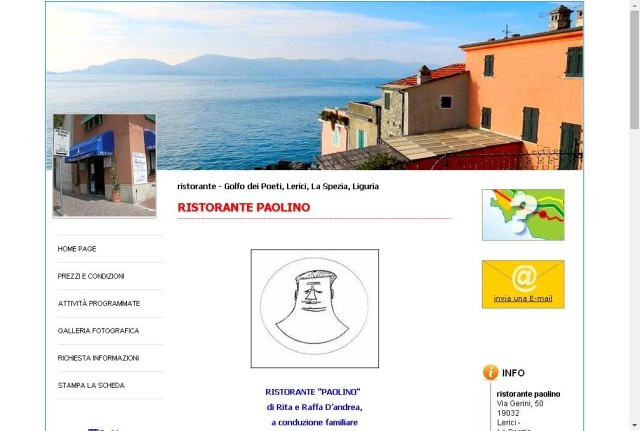Open GALLERIA FOTOGRAFICA page
The image size is (640, 431).
tap(98, 331)
